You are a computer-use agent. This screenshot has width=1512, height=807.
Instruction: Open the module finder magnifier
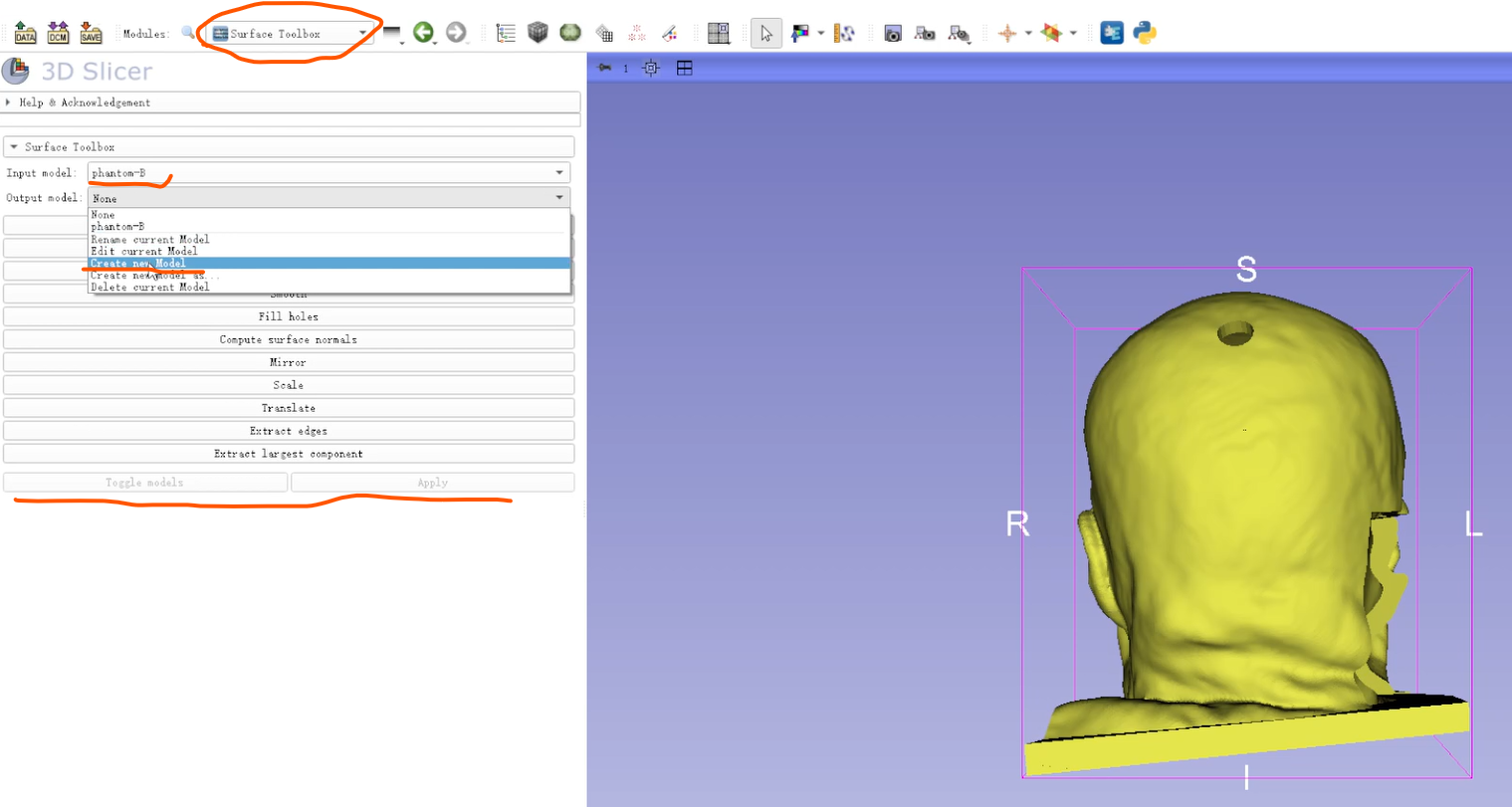188,33
